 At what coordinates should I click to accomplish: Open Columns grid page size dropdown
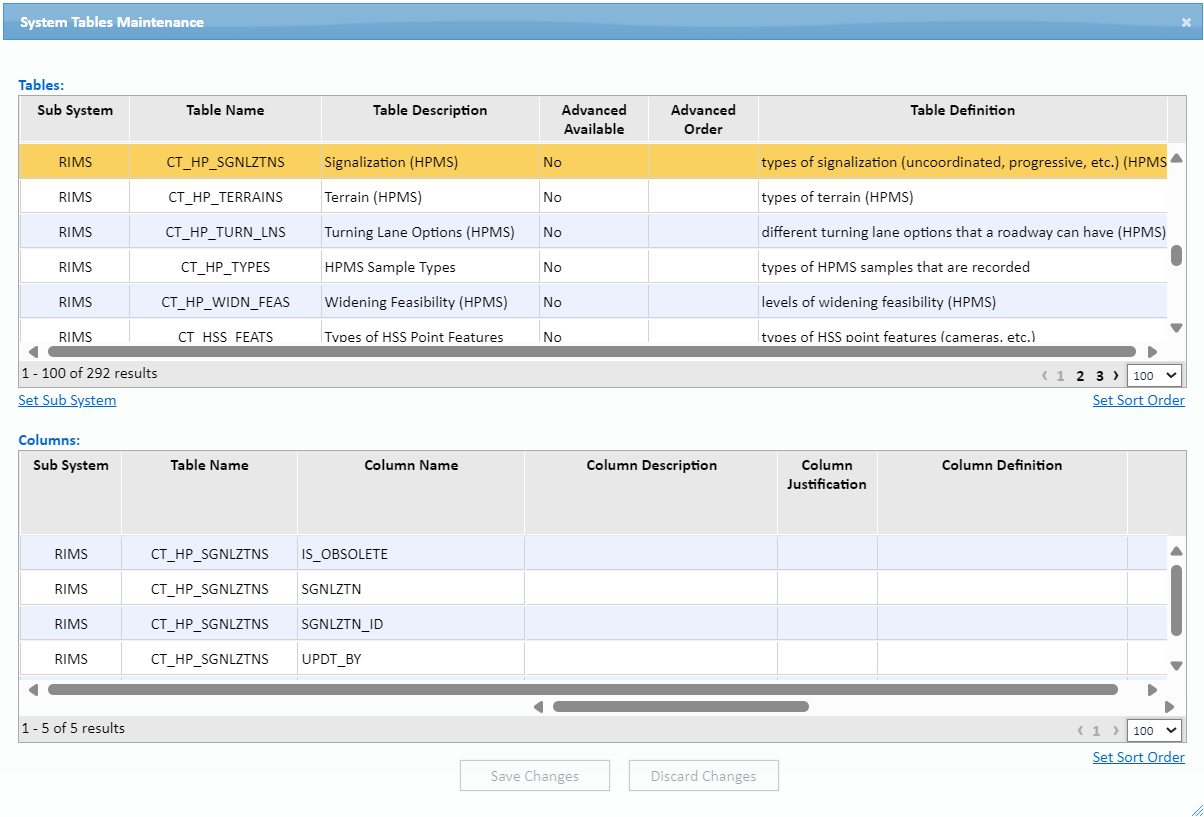(1154, 731)
